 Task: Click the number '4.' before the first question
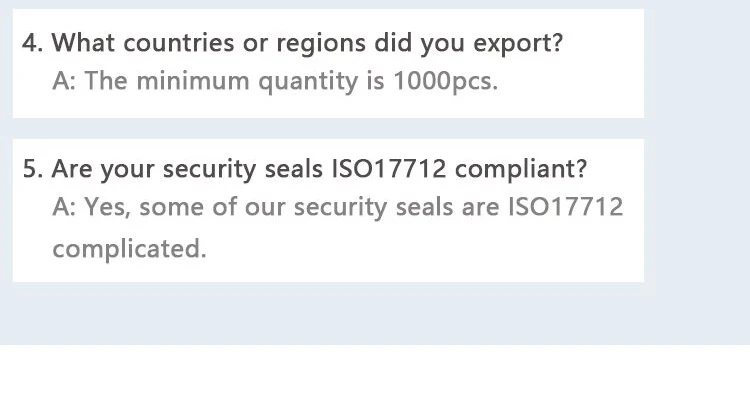coord(33,43)
